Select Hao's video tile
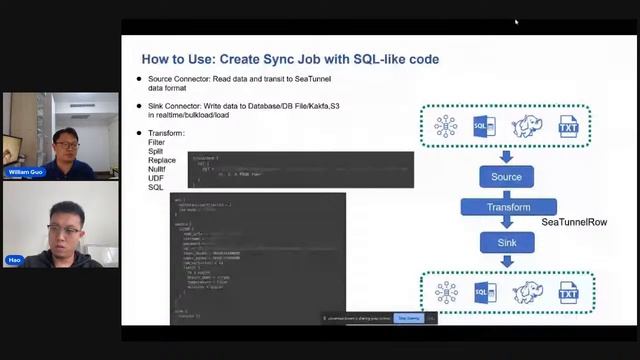Image resolution: width=640 pixels, height=360 pixels. point(61,224)
